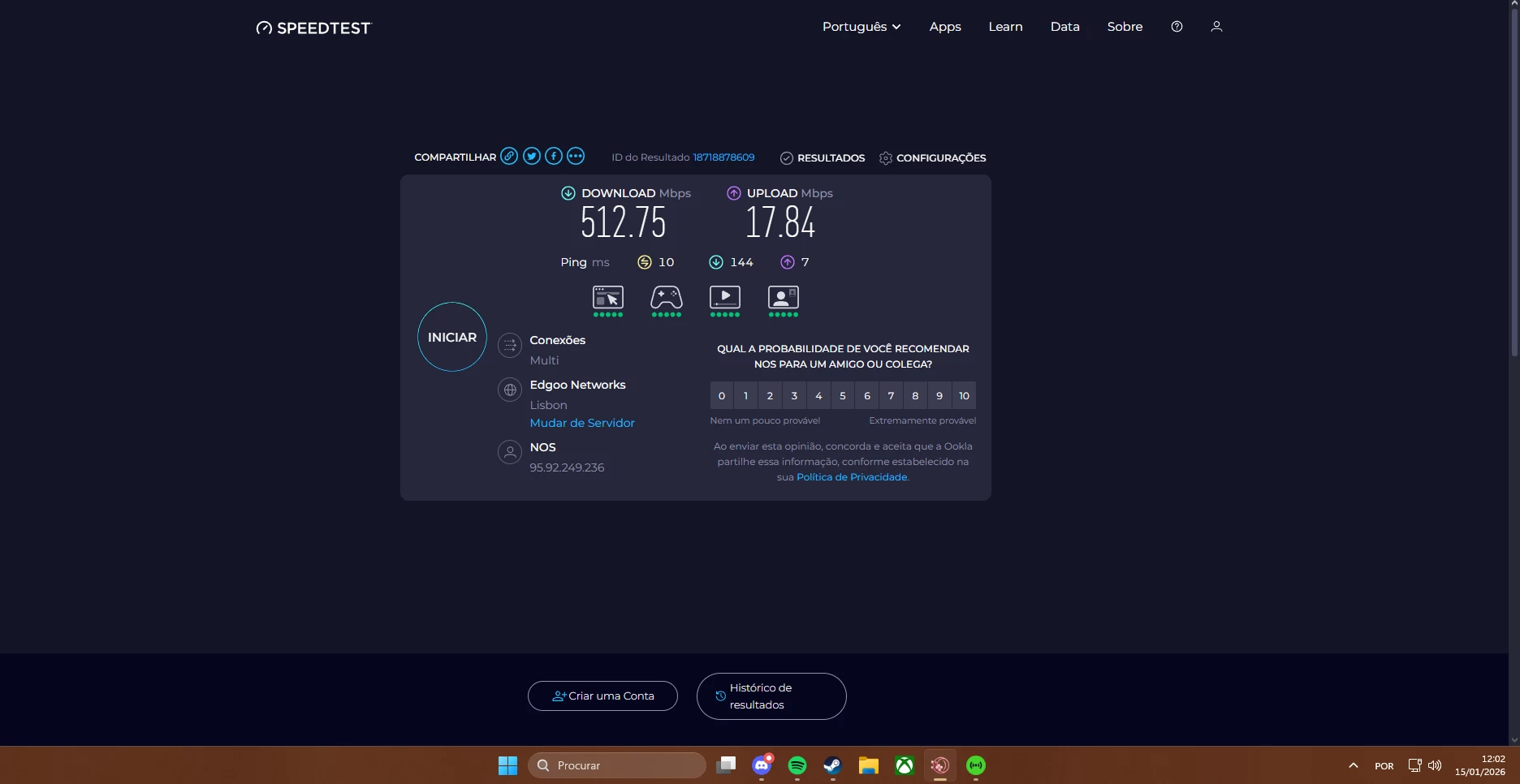Click the video streaming performance icon
The width and height of the screenshot is (1520, 784).
pos(725,300)
